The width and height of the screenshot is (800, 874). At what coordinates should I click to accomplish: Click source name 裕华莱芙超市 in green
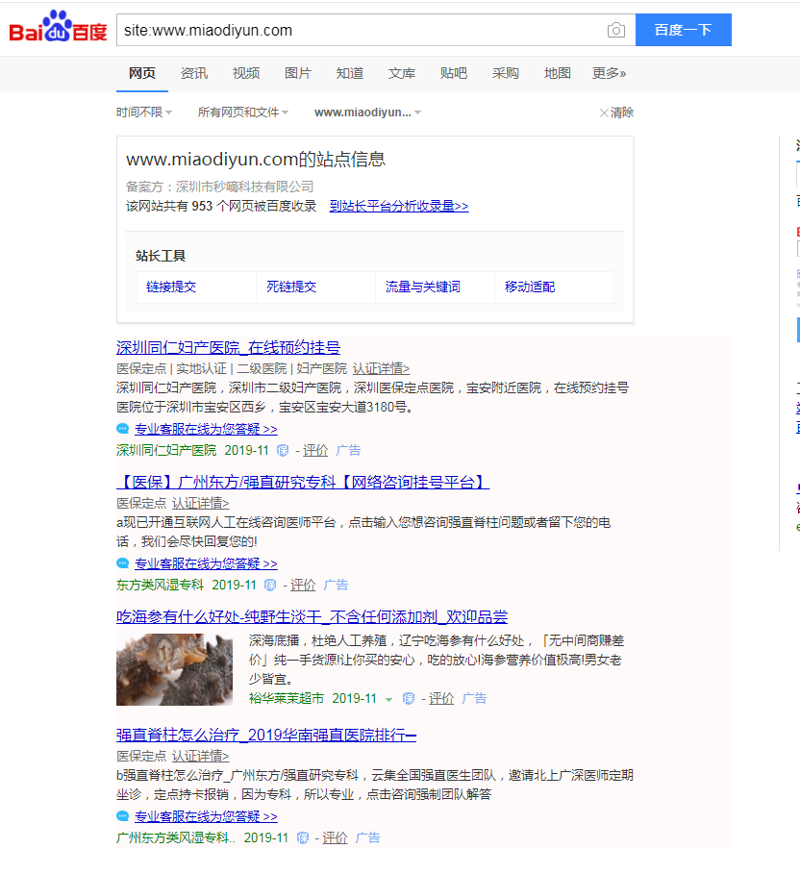tap(286, 698)
